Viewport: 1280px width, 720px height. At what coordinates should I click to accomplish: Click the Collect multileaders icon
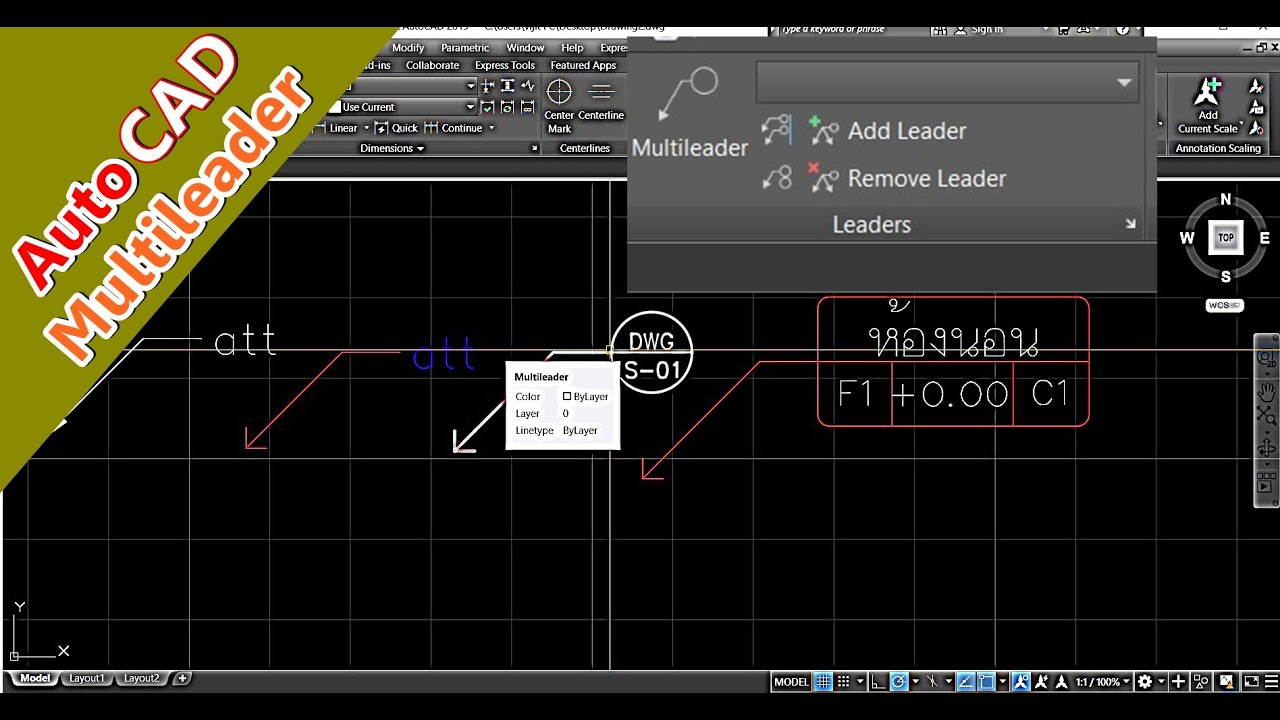point(777,178)
